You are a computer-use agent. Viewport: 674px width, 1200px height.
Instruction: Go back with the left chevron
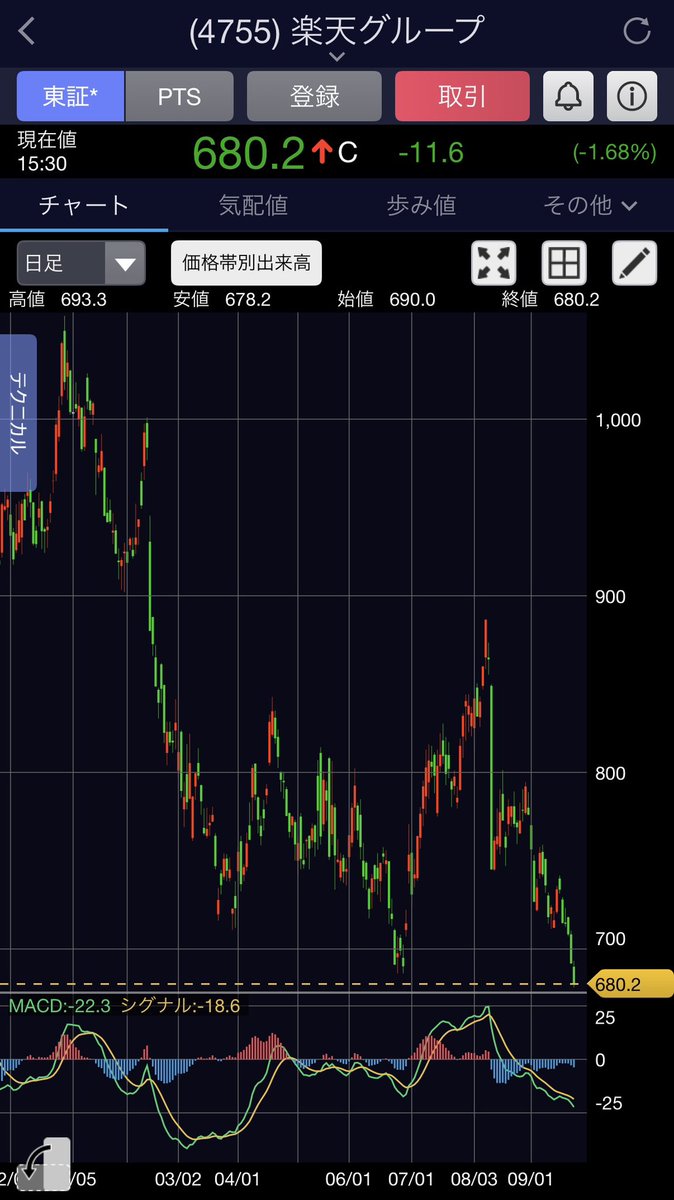(x=27, y=31)
